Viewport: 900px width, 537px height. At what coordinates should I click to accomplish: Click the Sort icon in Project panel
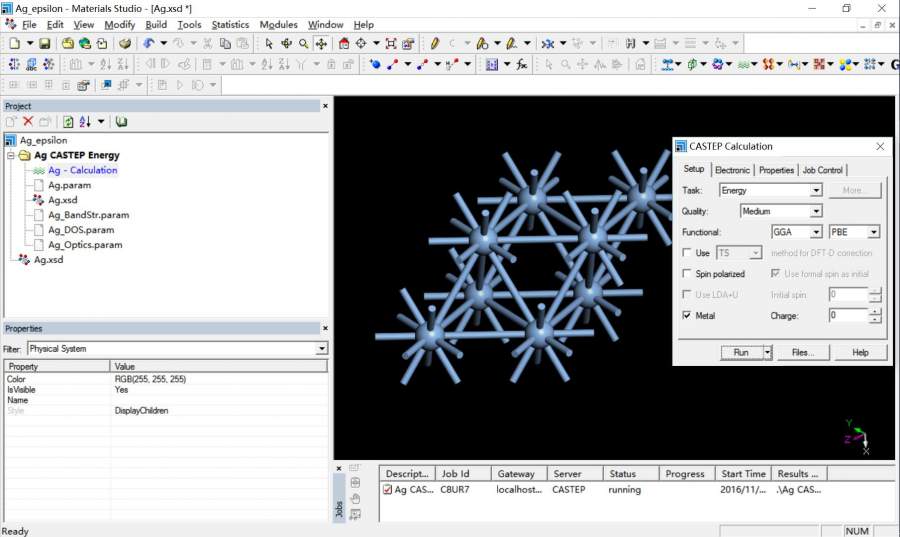pos(86,122)
